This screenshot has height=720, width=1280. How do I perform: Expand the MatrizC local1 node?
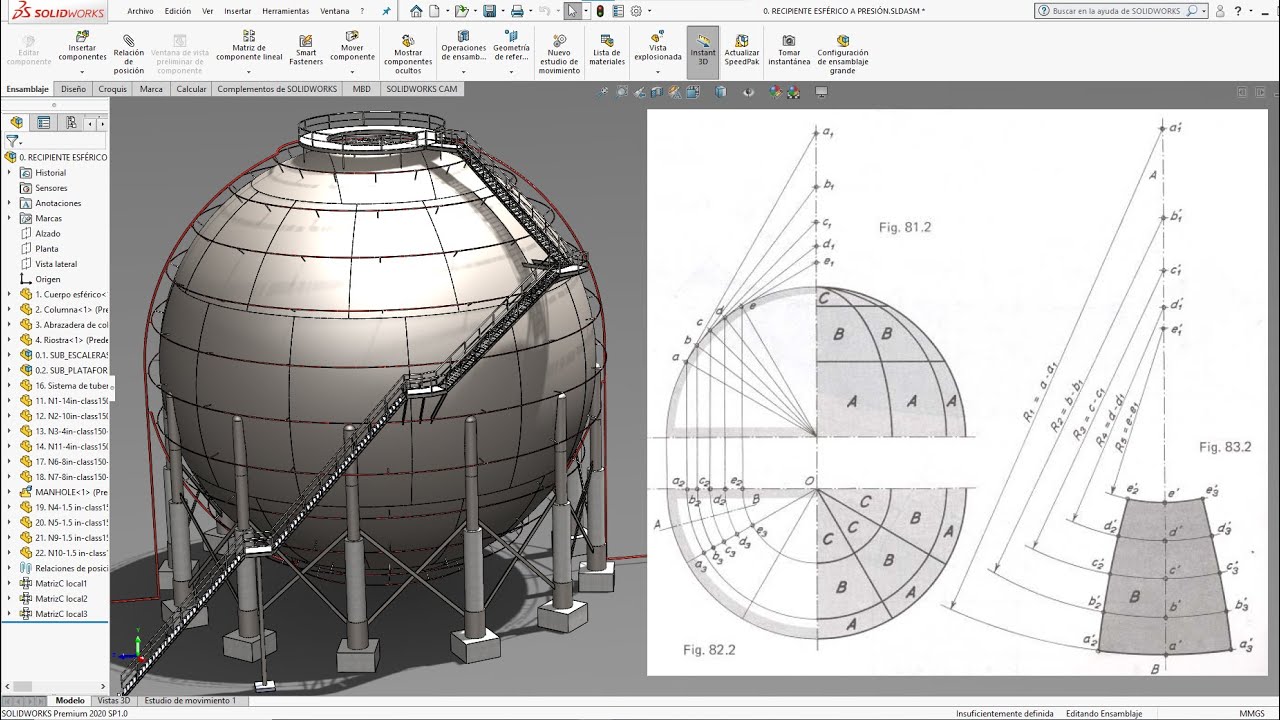click(x=10, y=583)
